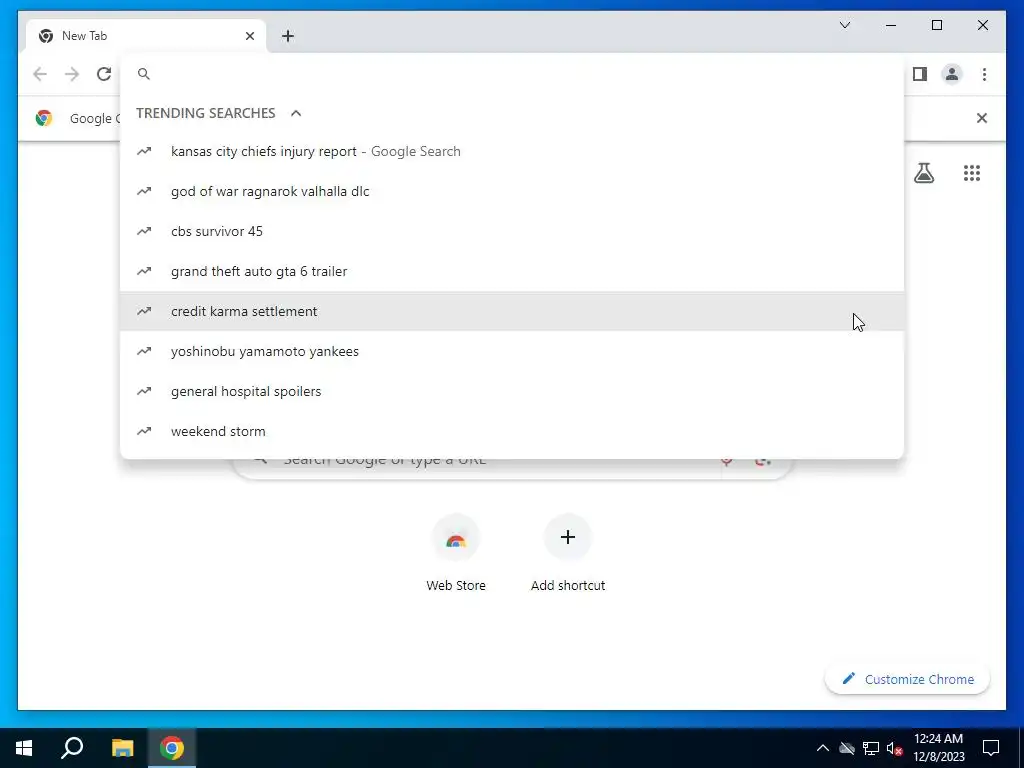Open the profile avatar icon
Image resolution: width=1024 pixels, height=768 pixels.
pos(952,74)
